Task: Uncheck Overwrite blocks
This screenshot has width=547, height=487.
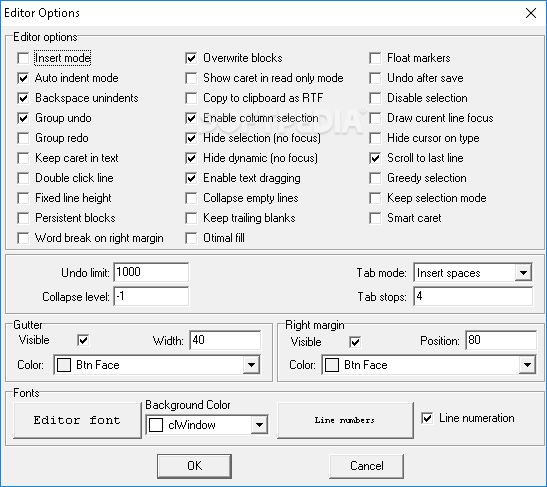Action: (x=191, y=58)
